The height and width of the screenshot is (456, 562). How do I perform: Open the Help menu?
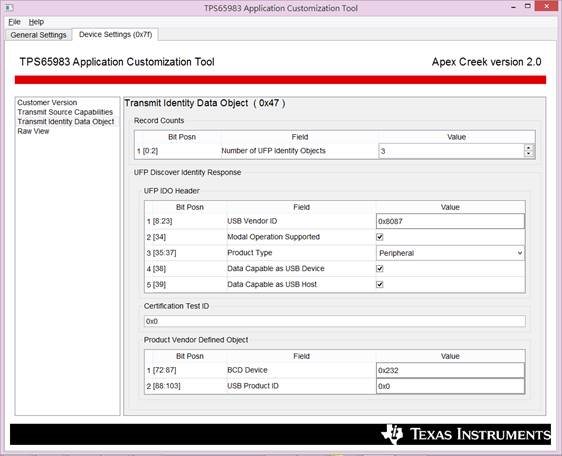pyautogui.click(x=36, y=22)
